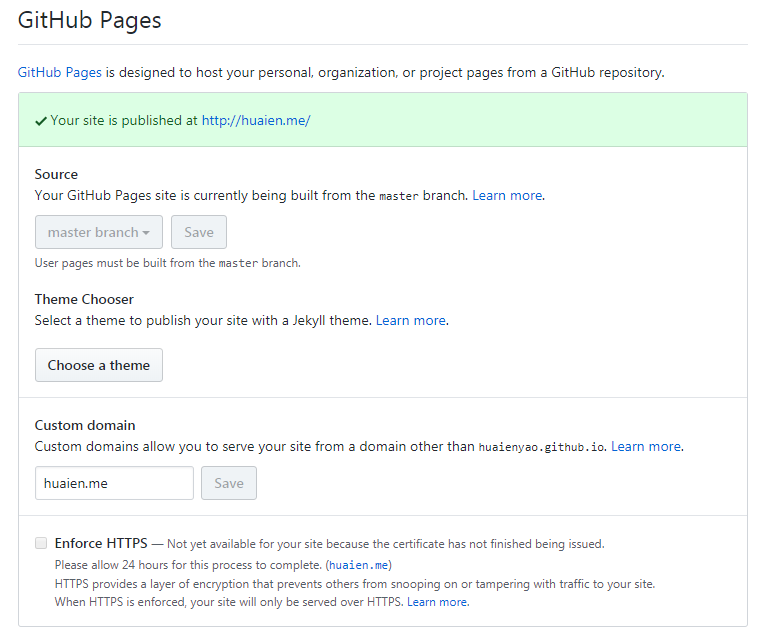The width and height of the screenshot is (772, 642).
Task: Click the Source section heading
Action: click(56, 174)
